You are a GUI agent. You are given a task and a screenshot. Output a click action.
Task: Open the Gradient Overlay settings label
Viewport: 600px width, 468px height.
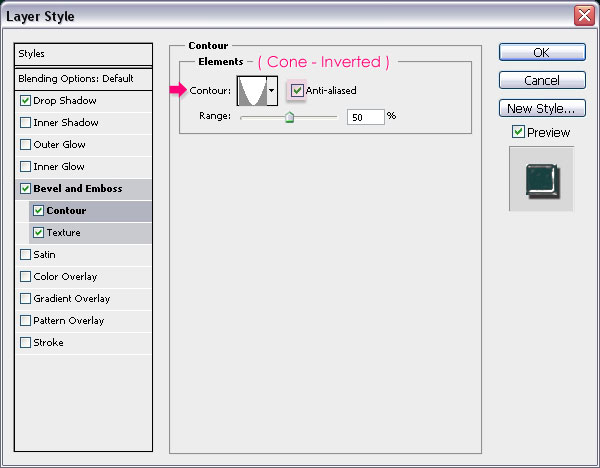72,298
